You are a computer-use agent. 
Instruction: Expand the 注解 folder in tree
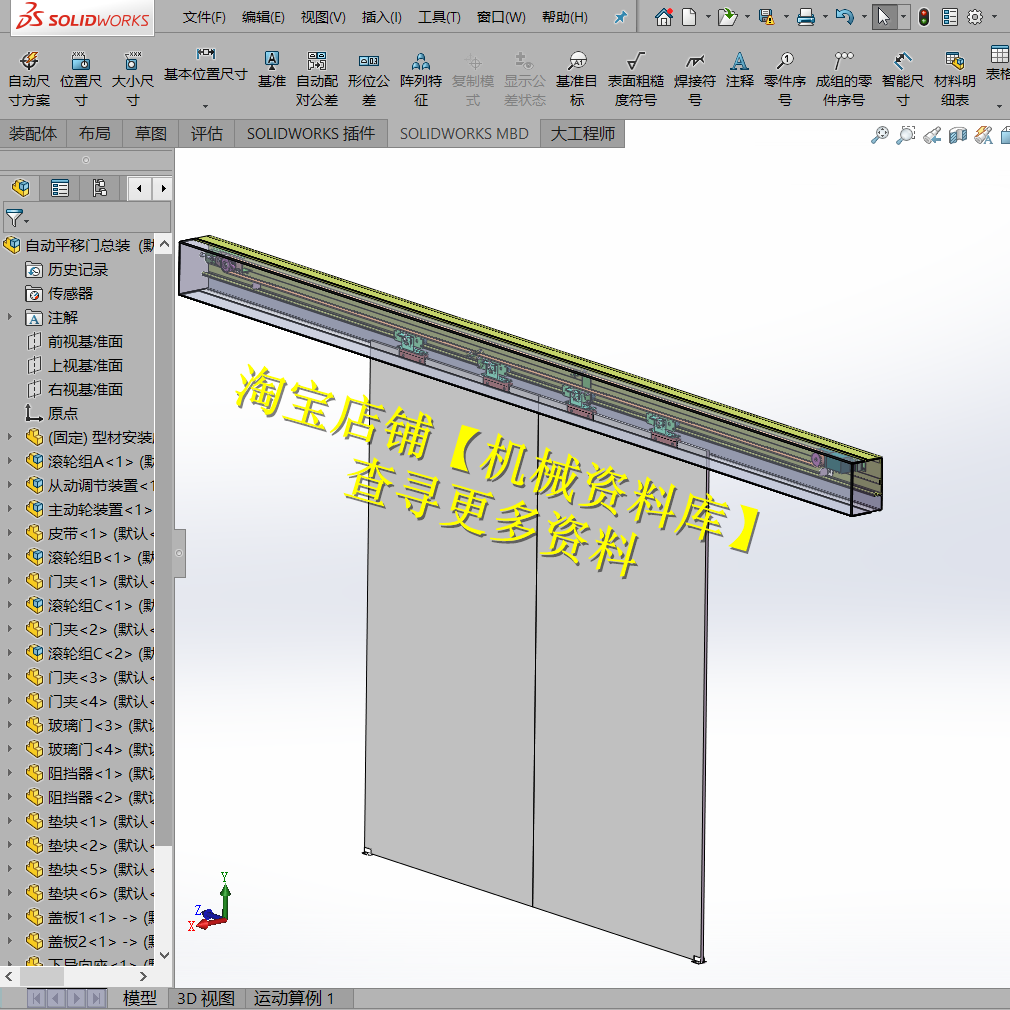click(x=10, y=317)
